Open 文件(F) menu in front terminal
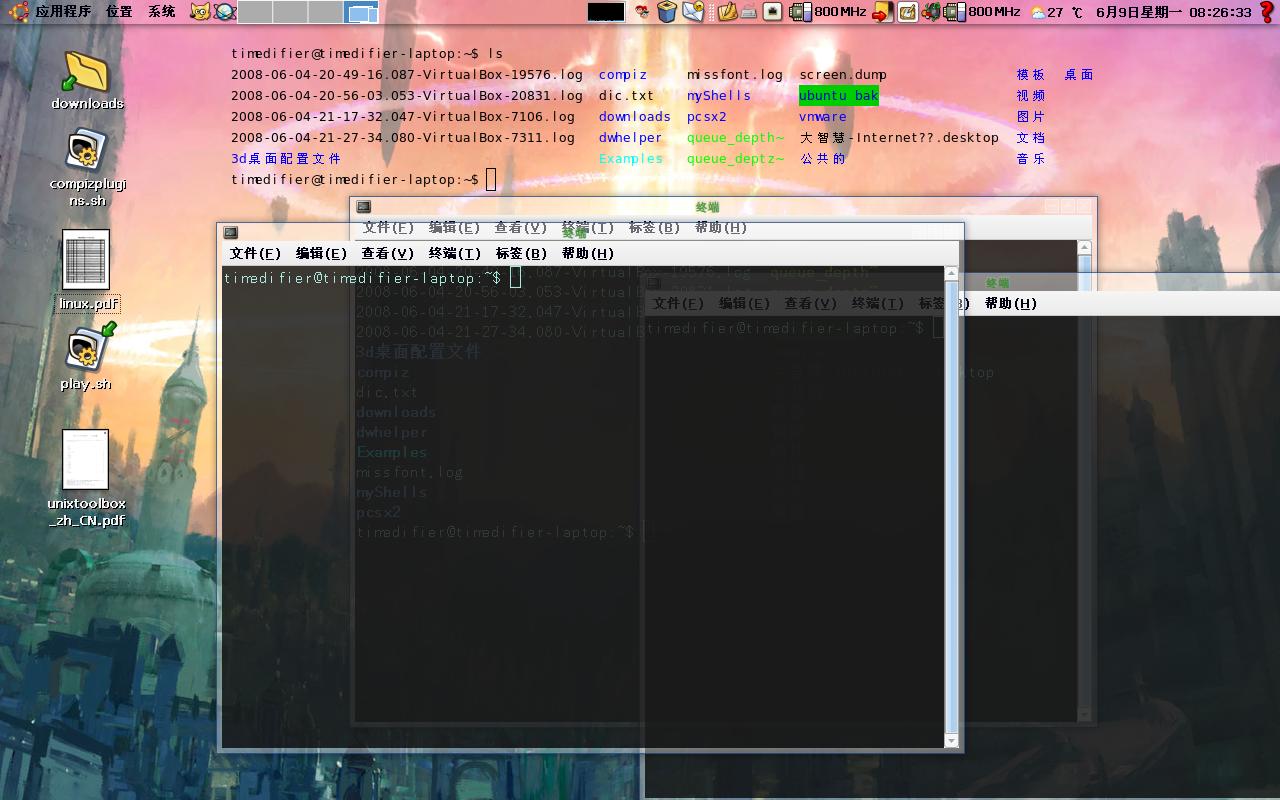This screenshot has width=1280, height=800. [255, 254]
